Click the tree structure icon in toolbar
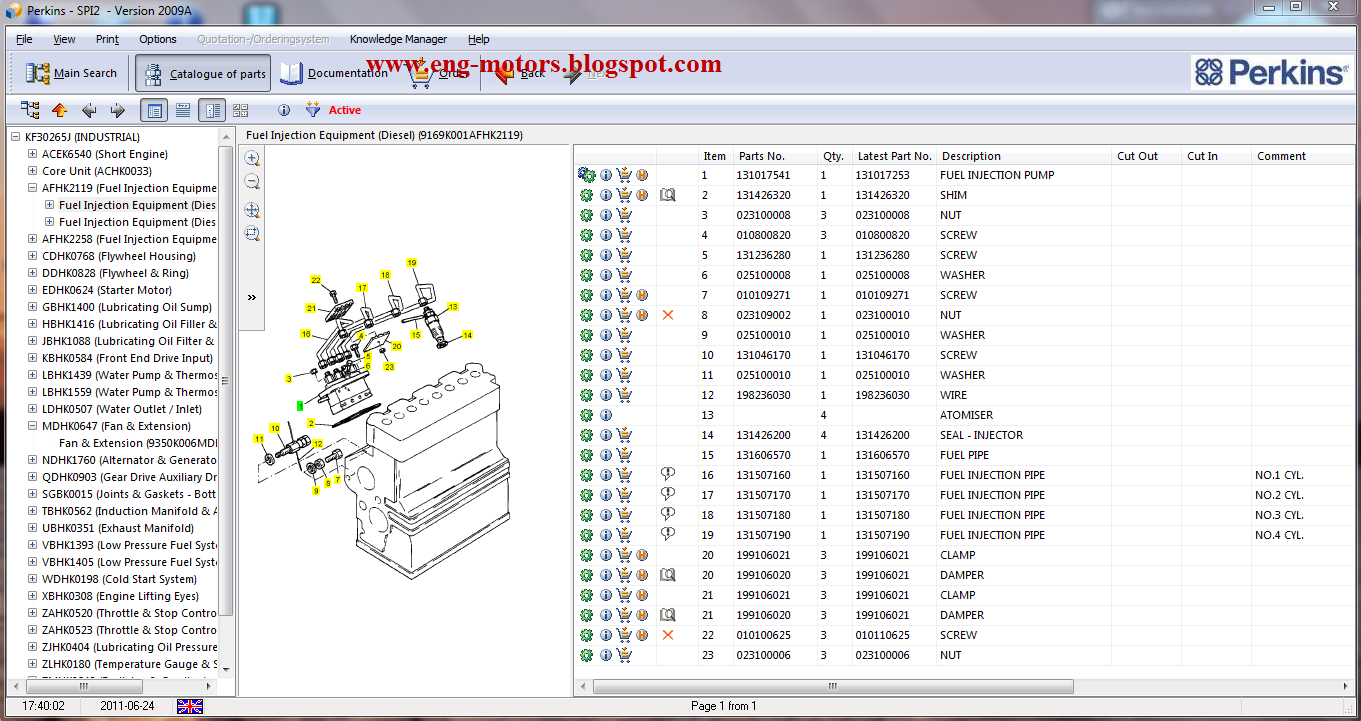Viewport: 1361px width, 721px height. [x=30, y=110]
